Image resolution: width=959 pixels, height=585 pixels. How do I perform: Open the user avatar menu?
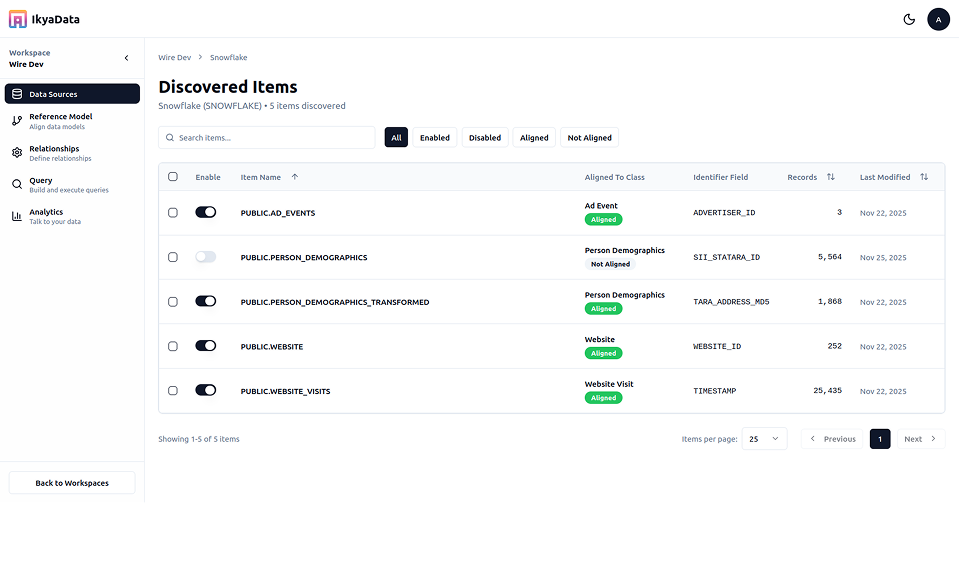pyautogui.click(x=938, y=19)
